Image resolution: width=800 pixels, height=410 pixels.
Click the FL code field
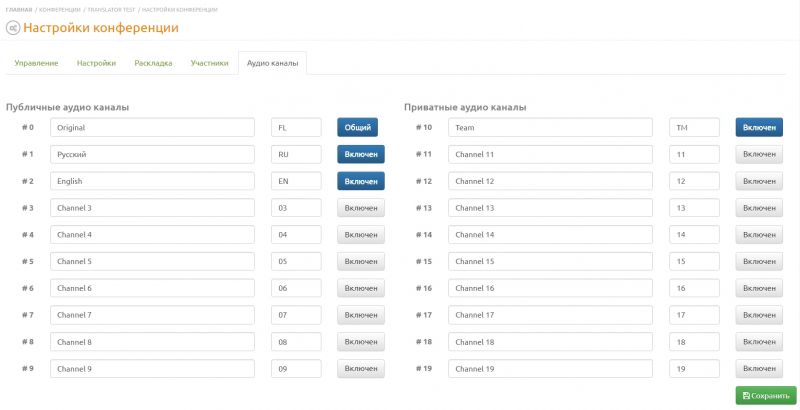tap(296, 127)
